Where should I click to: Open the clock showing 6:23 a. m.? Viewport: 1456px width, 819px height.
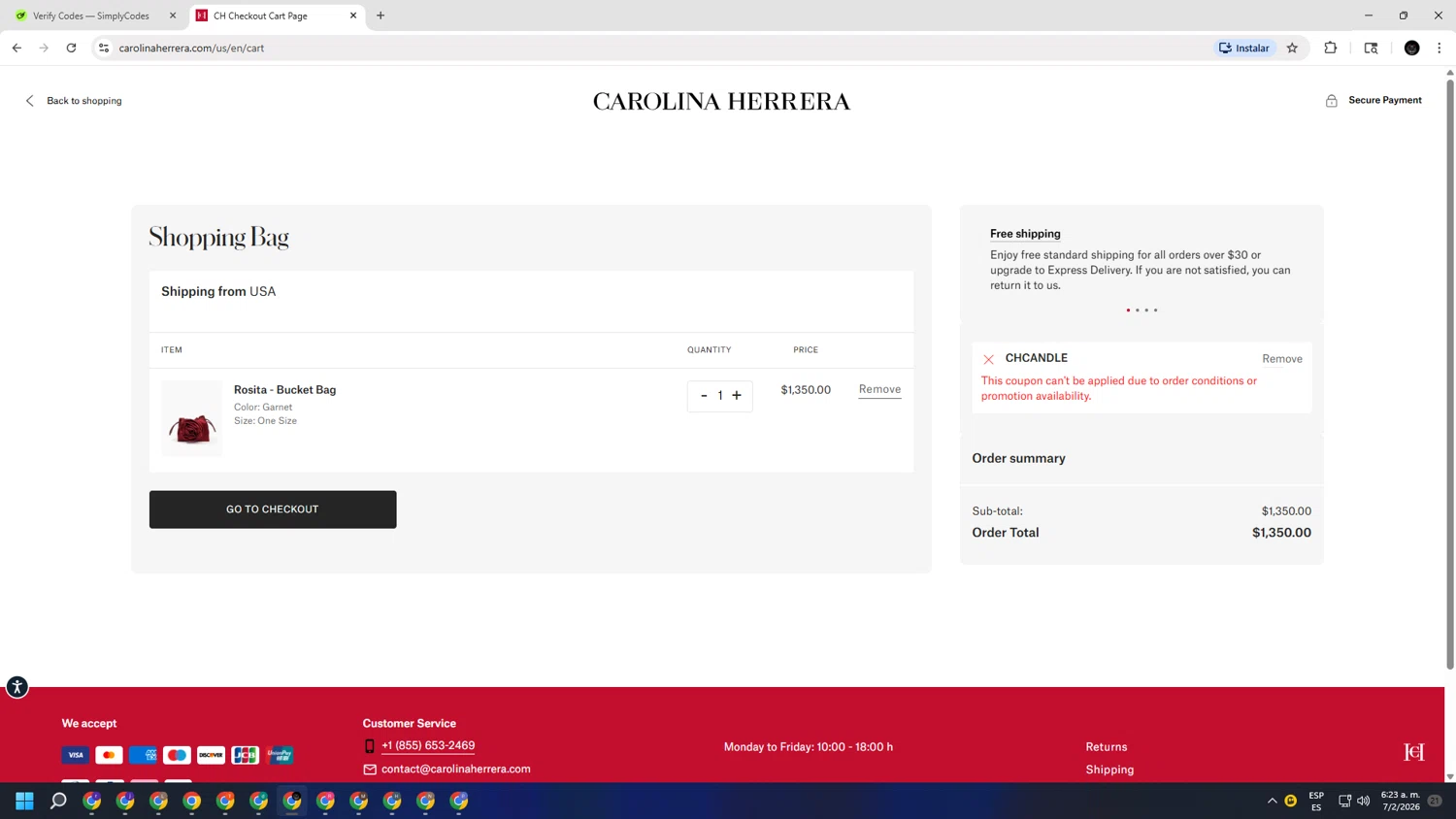(x=1401, y=801)
